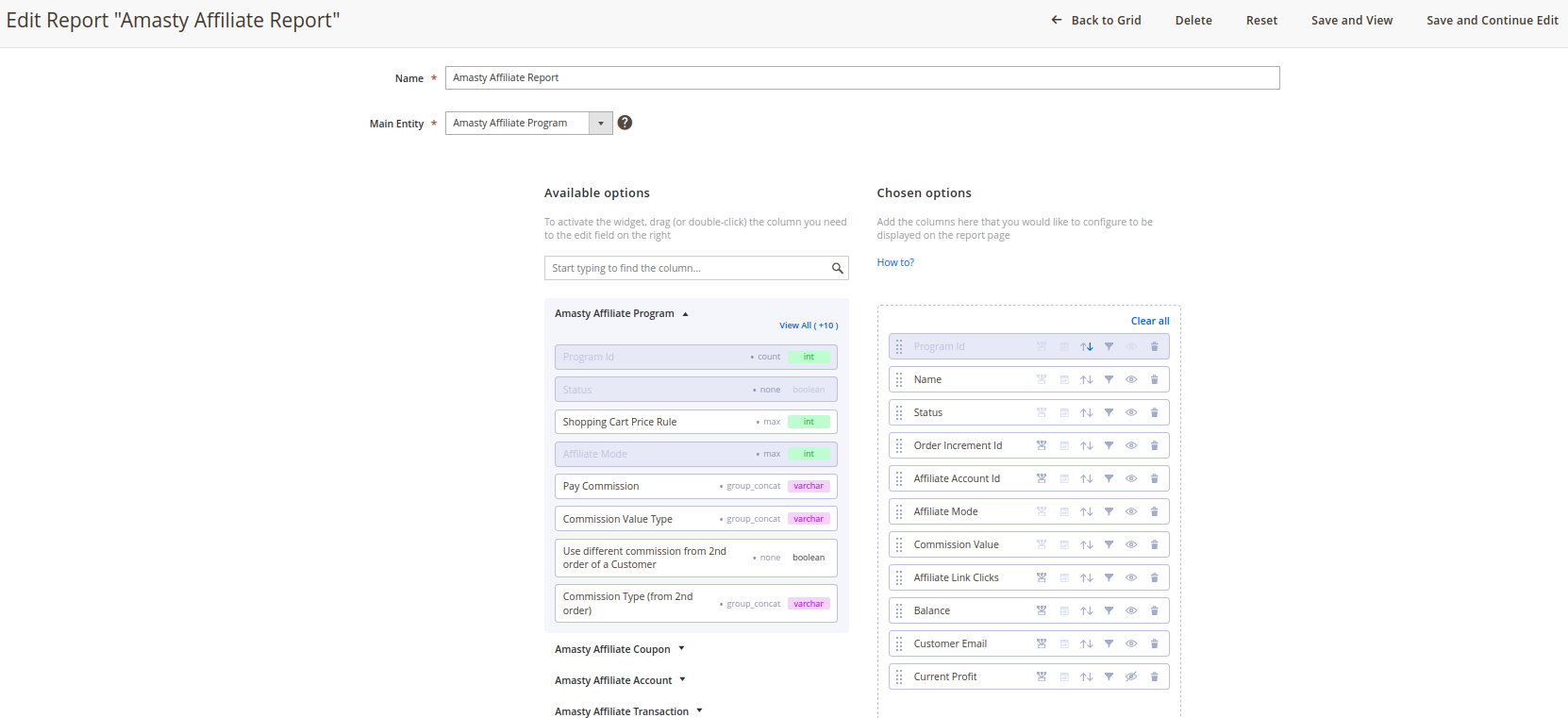Remove Order Increment Id using trash icon
Screen dimensions: 1568x718
pos(1154,445)
